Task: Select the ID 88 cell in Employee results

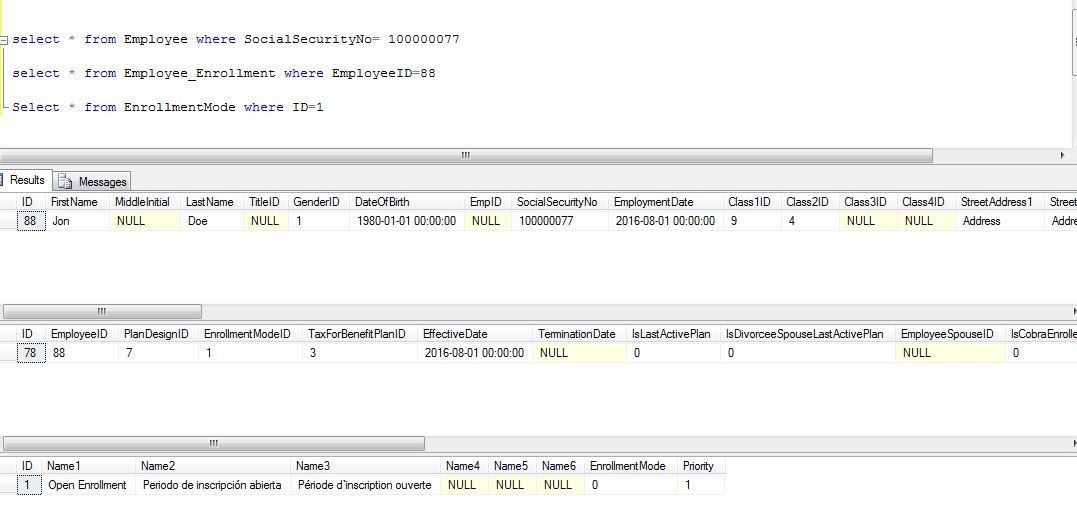Action: 32,221
